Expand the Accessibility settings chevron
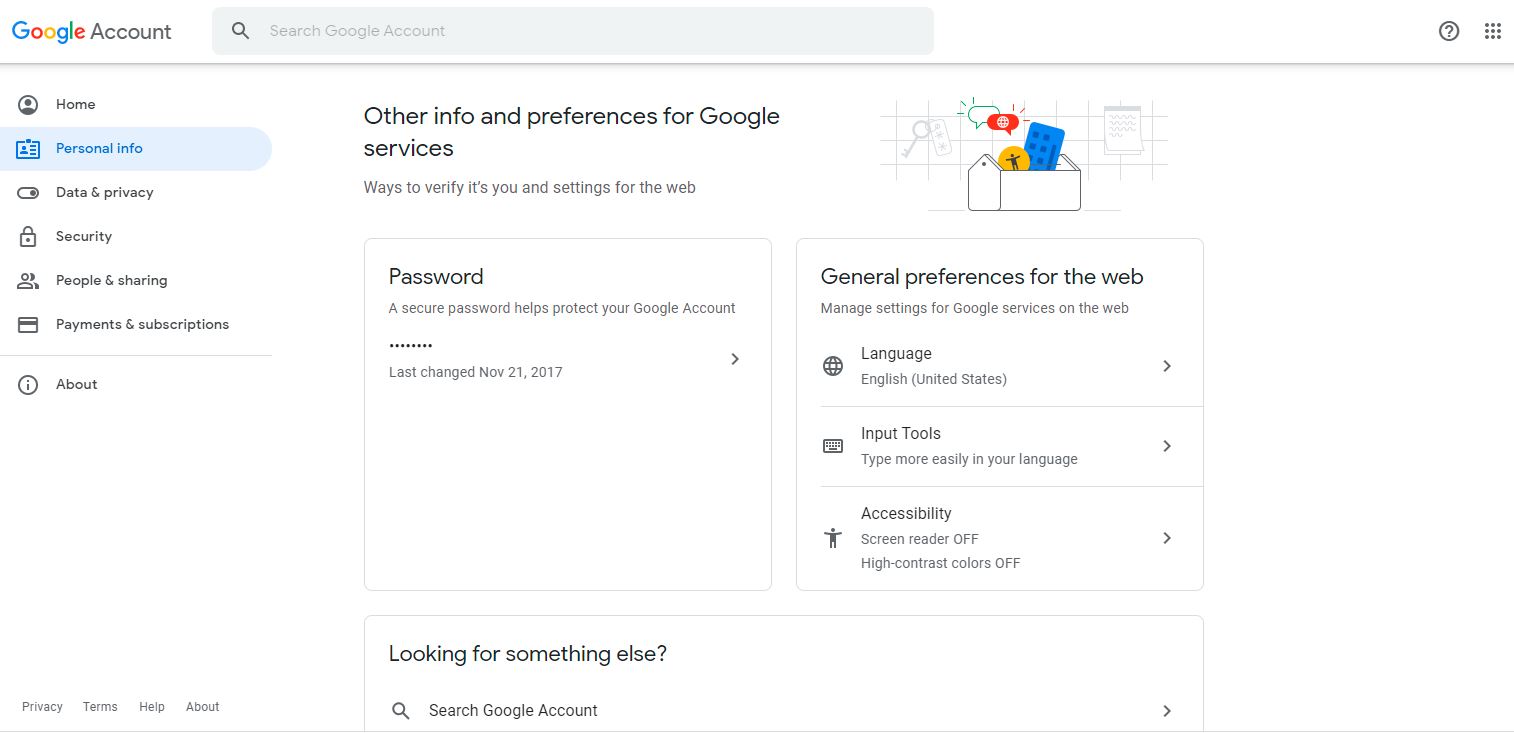1514x733 pixels. (1167, 538)
